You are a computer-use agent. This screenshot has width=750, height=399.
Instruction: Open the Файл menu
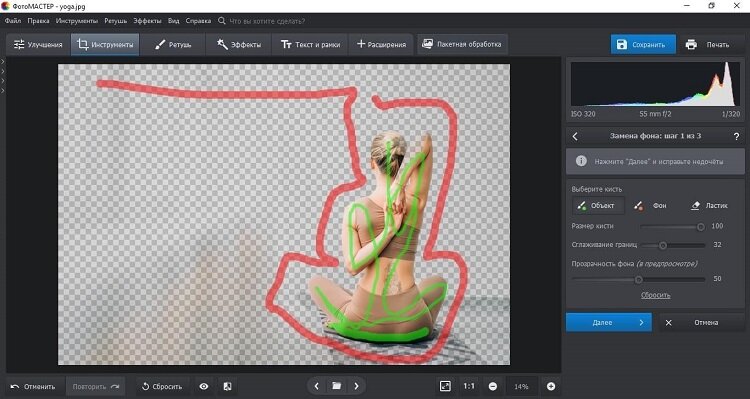click(13, 21)
